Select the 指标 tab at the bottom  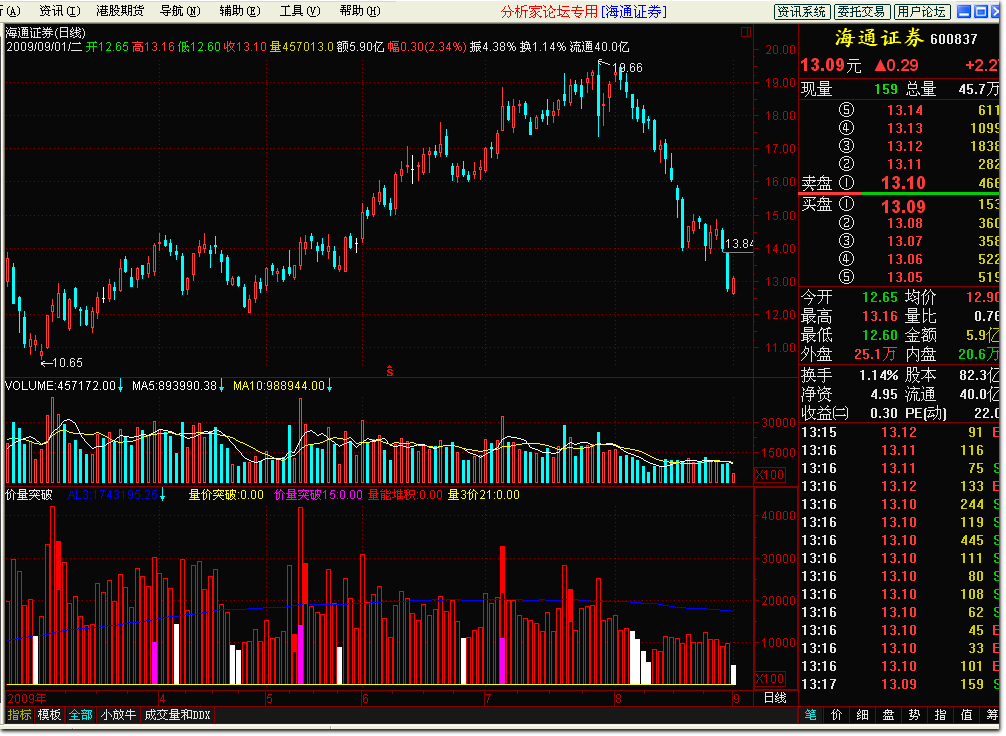click(19, 715)
